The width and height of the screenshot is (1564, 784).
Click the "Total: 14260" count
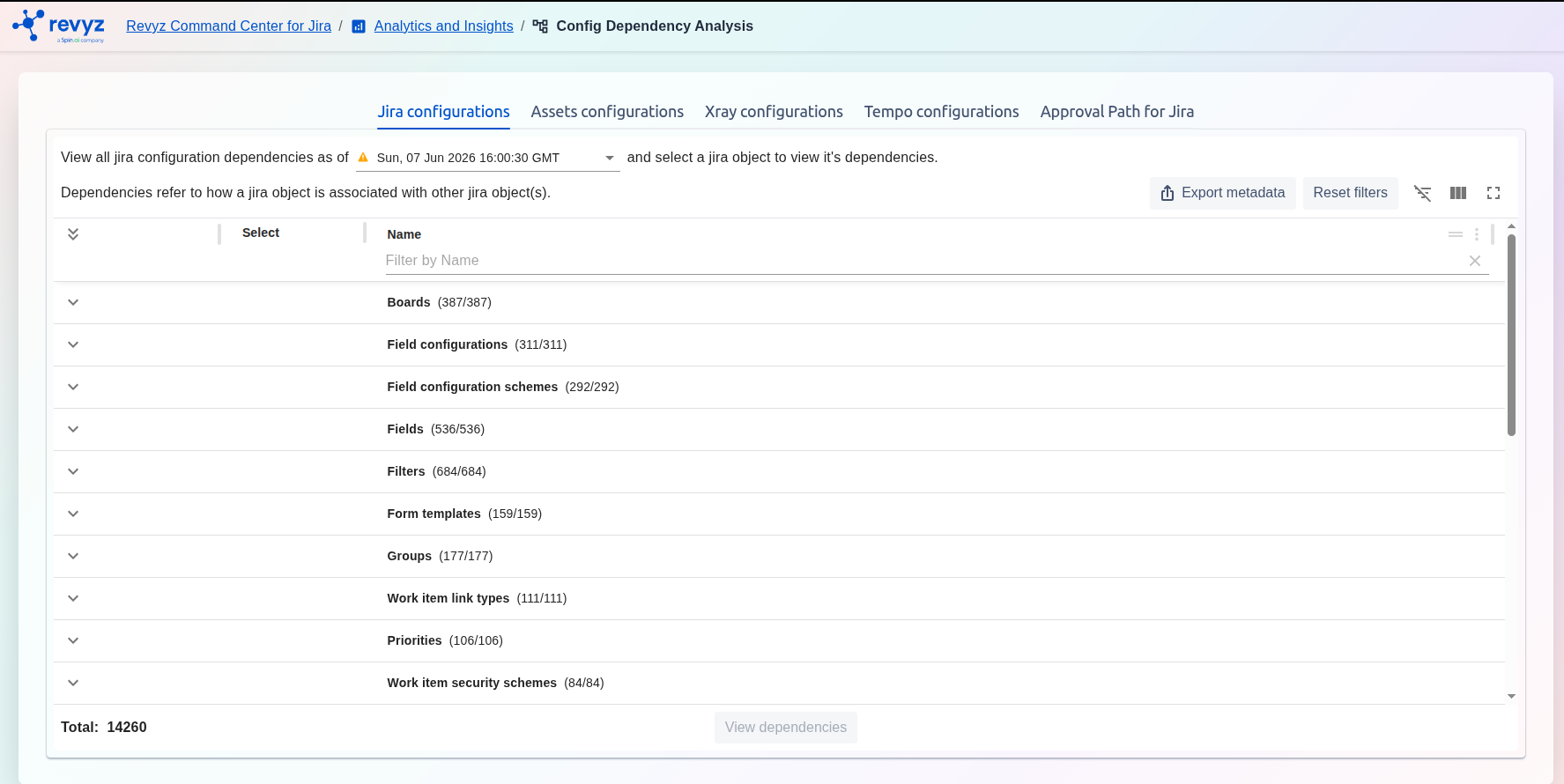104,728
